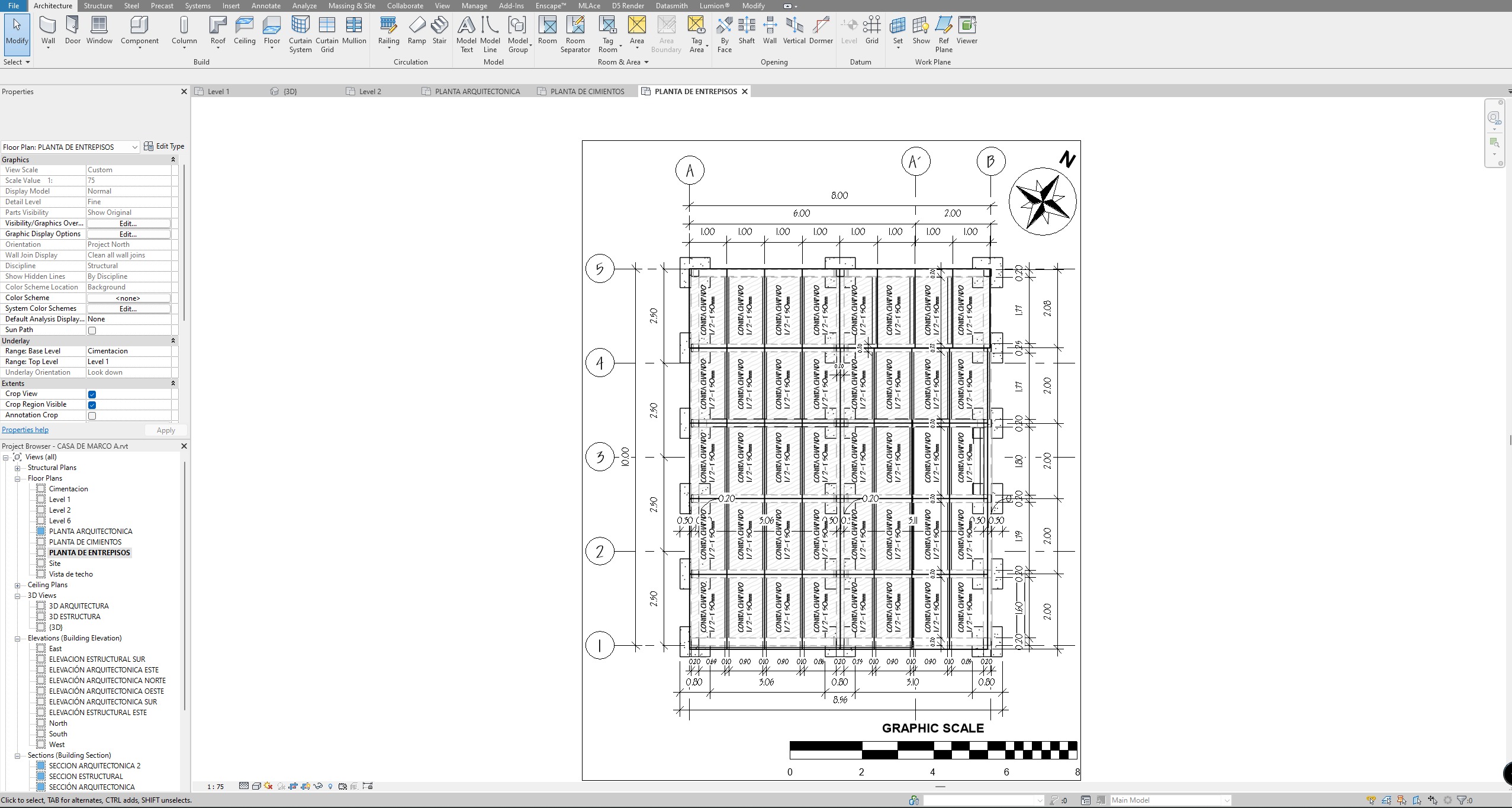Open ELEVACION ESTRUCTURAL SUR in Project Browser
The height and width of the screenshot is (808, 1512).
coord(96,659)
